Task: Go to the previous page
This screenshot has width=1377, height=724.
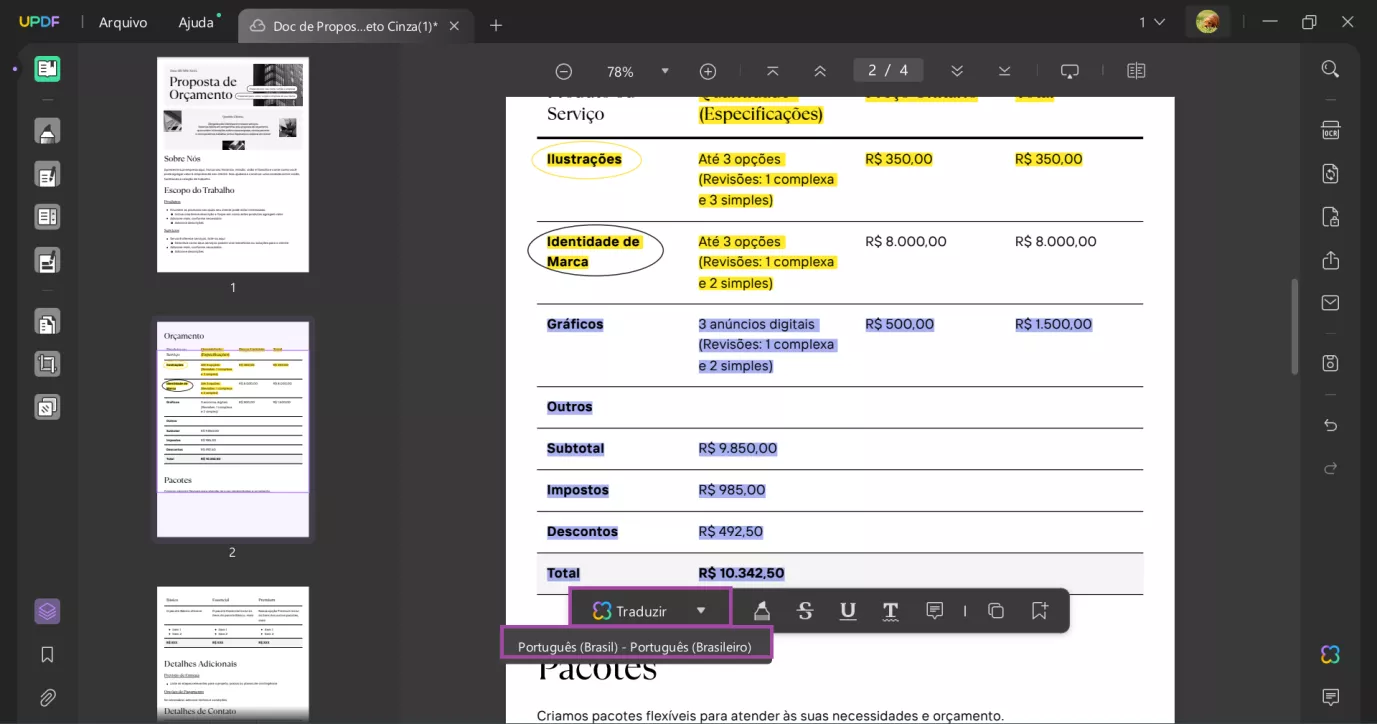Action: [x=820, y=71]
